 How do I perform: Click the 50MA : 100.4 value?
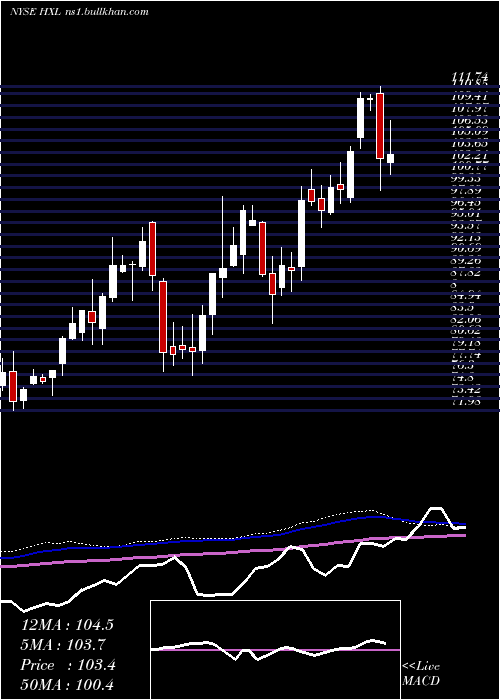point(67,685)
